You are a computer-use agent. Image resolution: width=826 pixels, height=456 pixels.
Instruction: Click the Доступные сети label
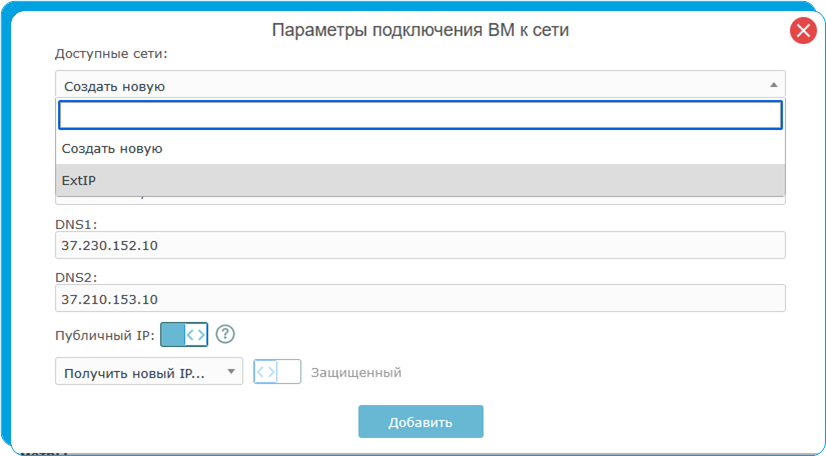111,52
